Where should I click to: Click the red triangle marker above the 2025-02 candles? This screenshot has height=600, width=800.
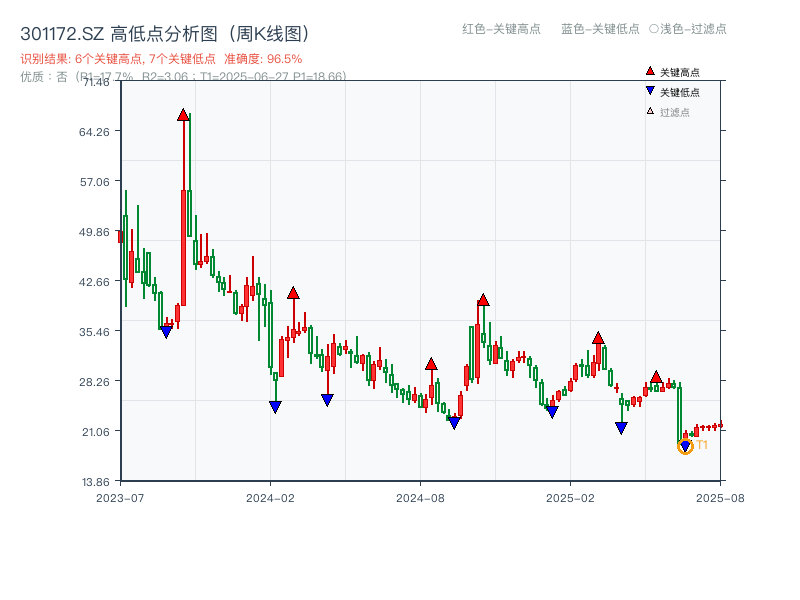[x=597, y=339]
